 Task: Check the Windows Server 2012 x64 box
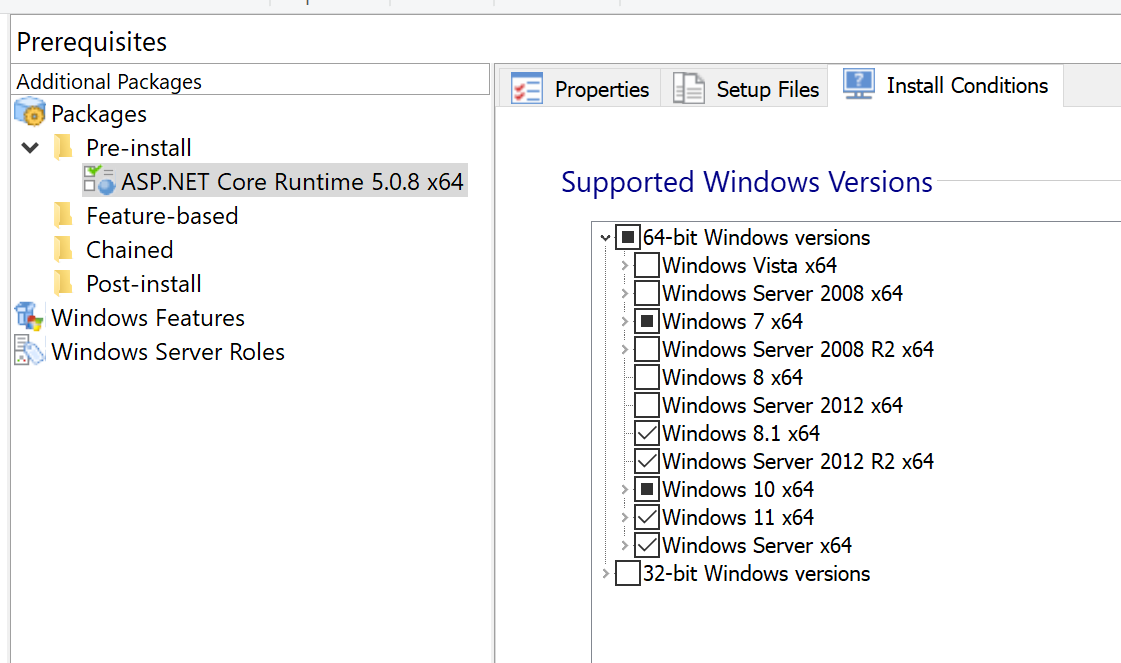click(x=647, y=405)
